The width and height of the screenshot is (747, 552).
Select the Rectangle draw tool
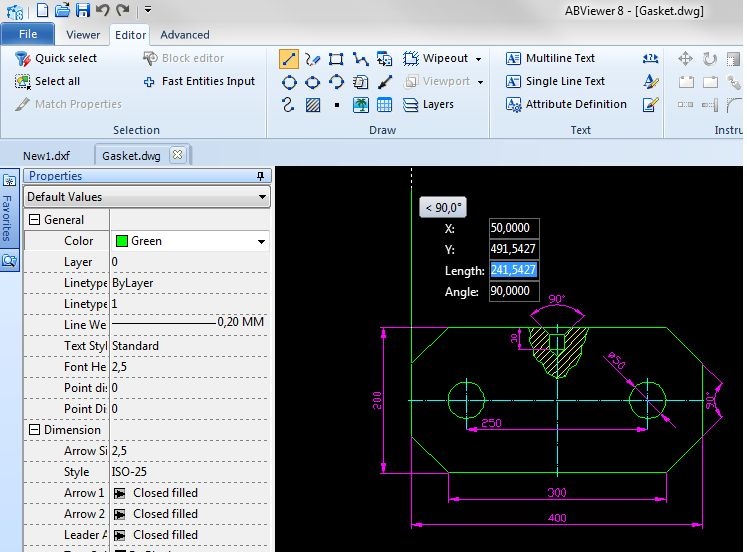click(337, 59)
